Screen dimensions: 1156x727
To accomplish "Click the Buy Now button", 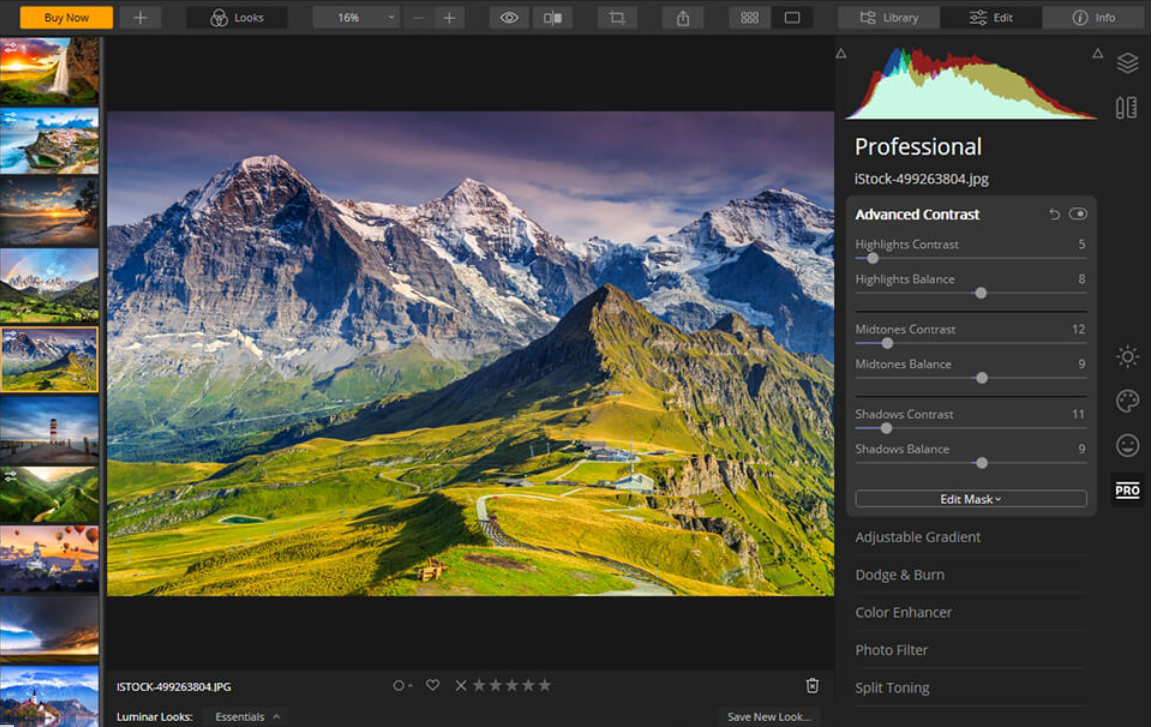I will tap(66, 18).
